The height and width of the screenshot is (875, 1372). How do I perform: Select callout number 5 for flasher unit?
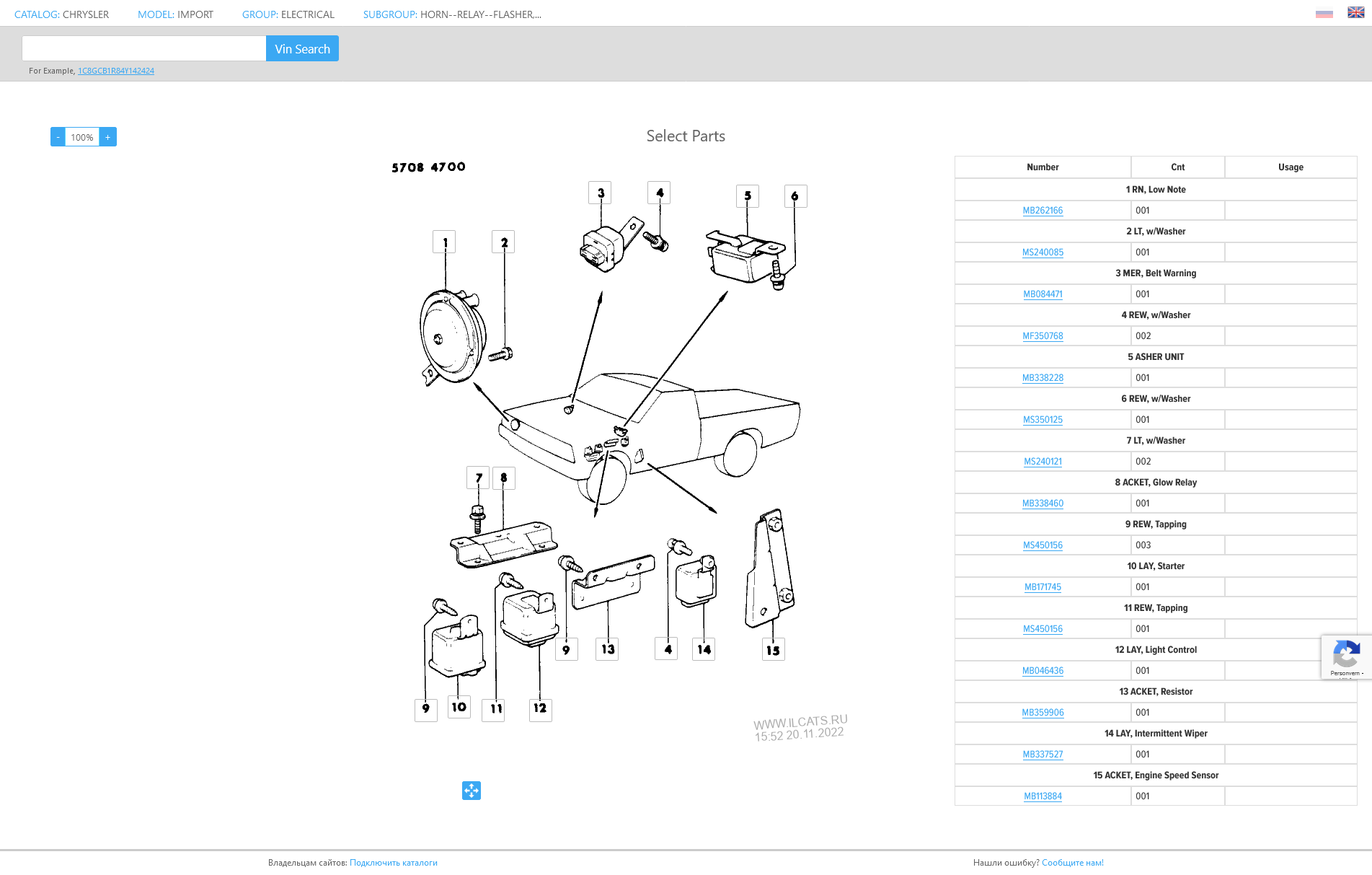[747, 196]
